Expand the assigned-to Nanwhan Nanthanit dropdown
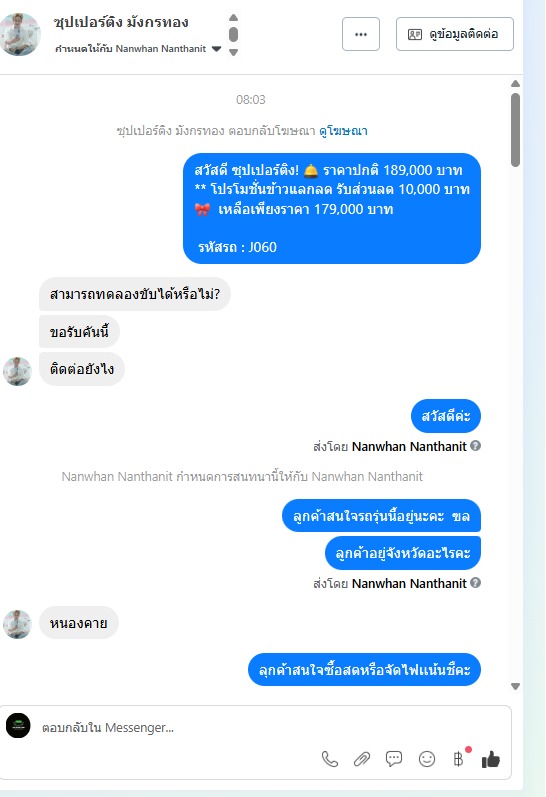The image size is (546, 797). click(x=217, y=49)
